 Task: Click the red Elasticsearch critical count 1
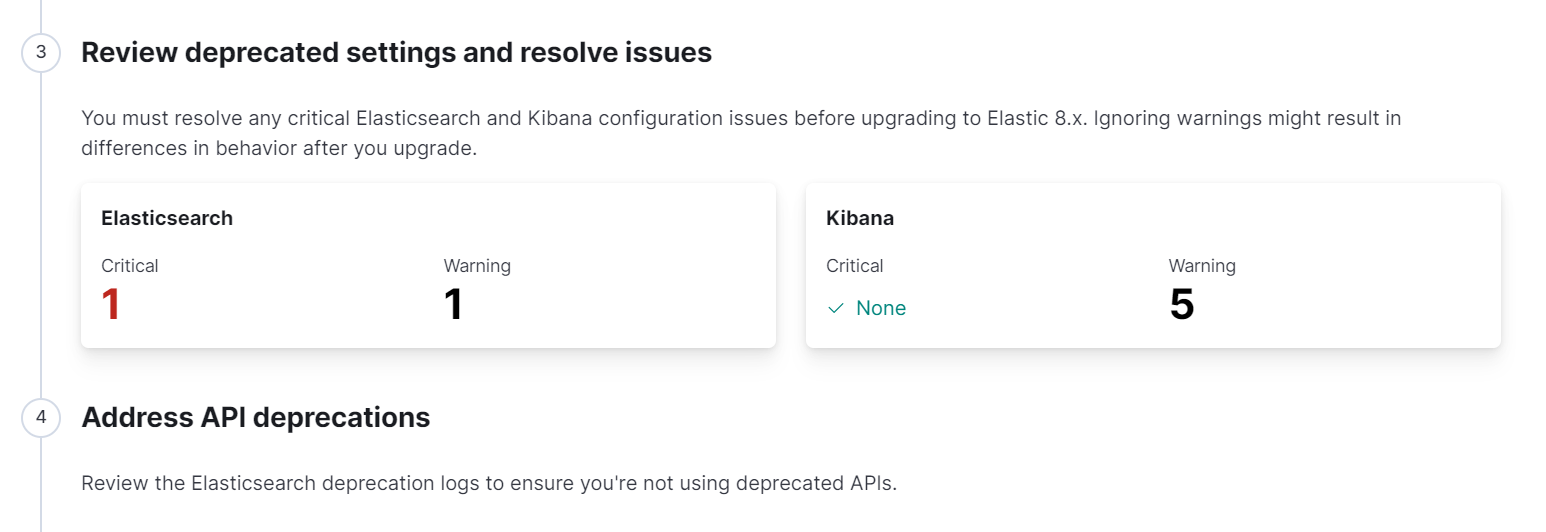(x=111, y=304)
